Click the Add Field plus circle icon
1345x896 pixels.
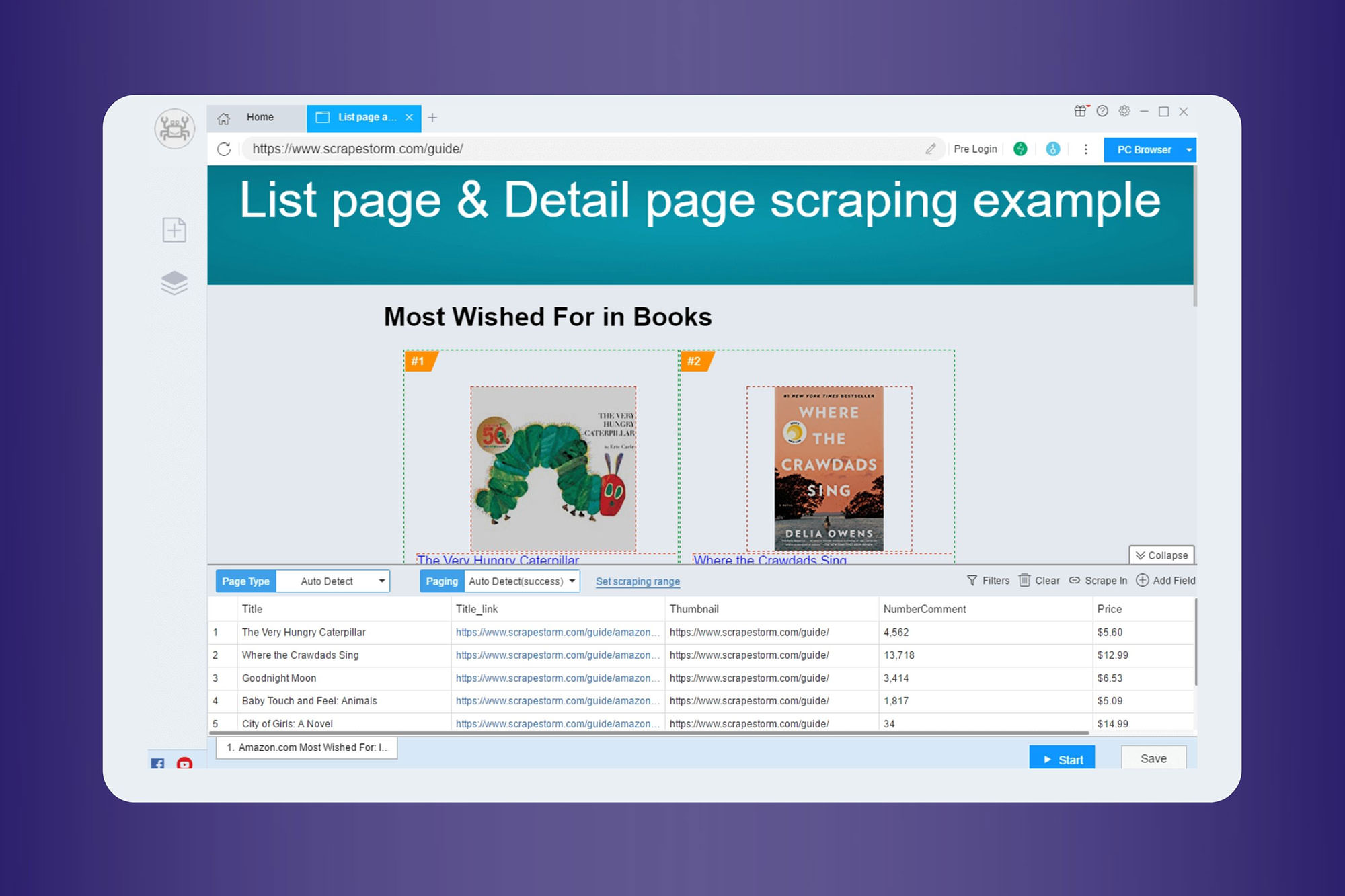1143,580
